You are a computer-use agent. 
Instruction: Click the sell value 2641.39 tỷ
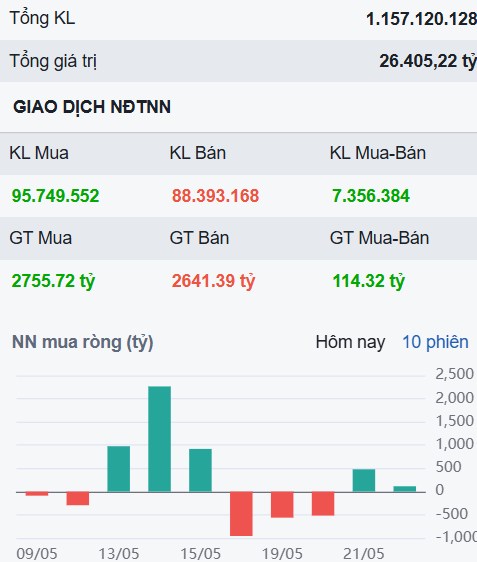tap(213, 281)
